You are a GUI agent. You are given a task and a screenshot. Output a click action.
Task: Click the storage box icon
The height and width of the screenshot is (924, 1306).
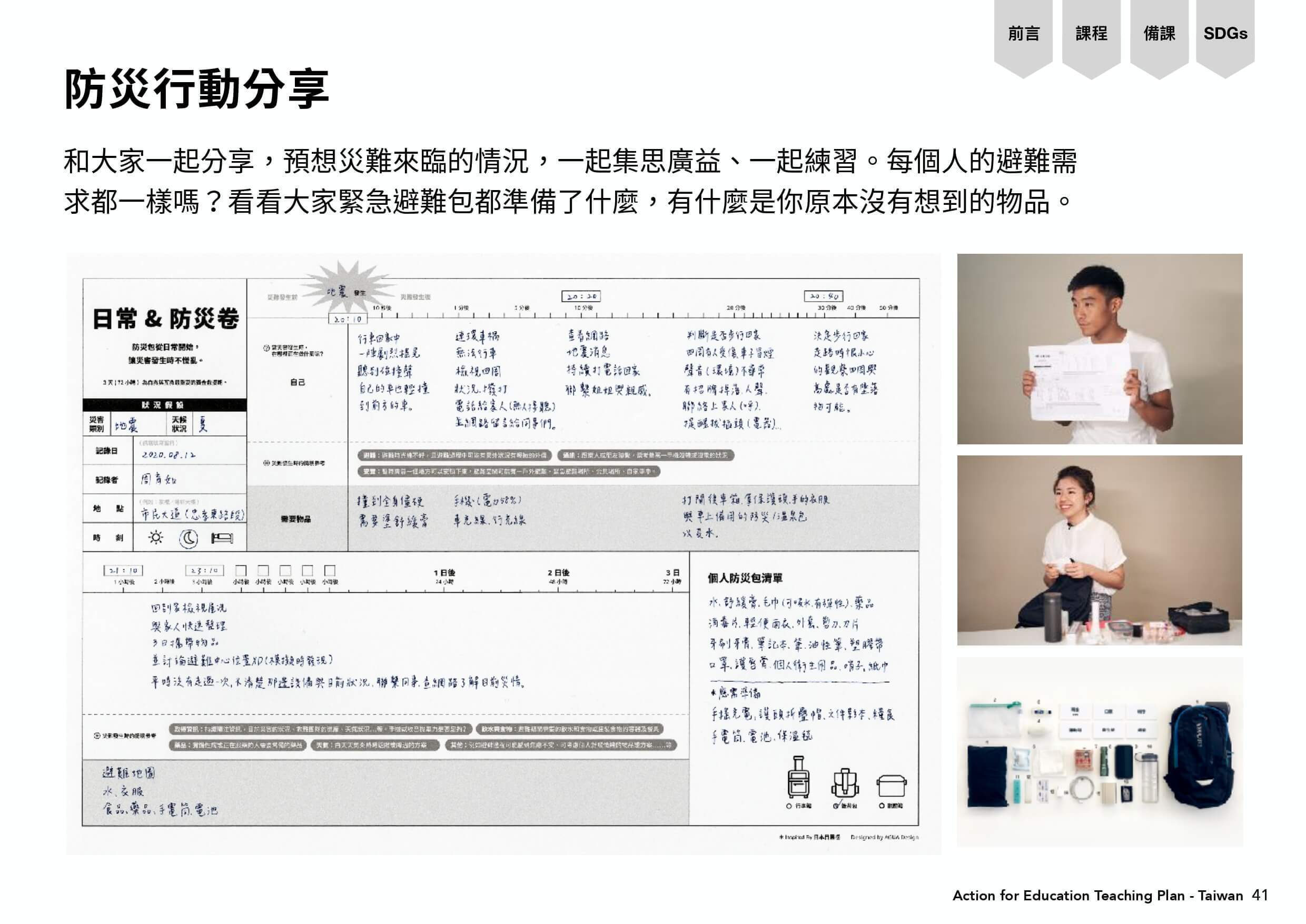891,786
